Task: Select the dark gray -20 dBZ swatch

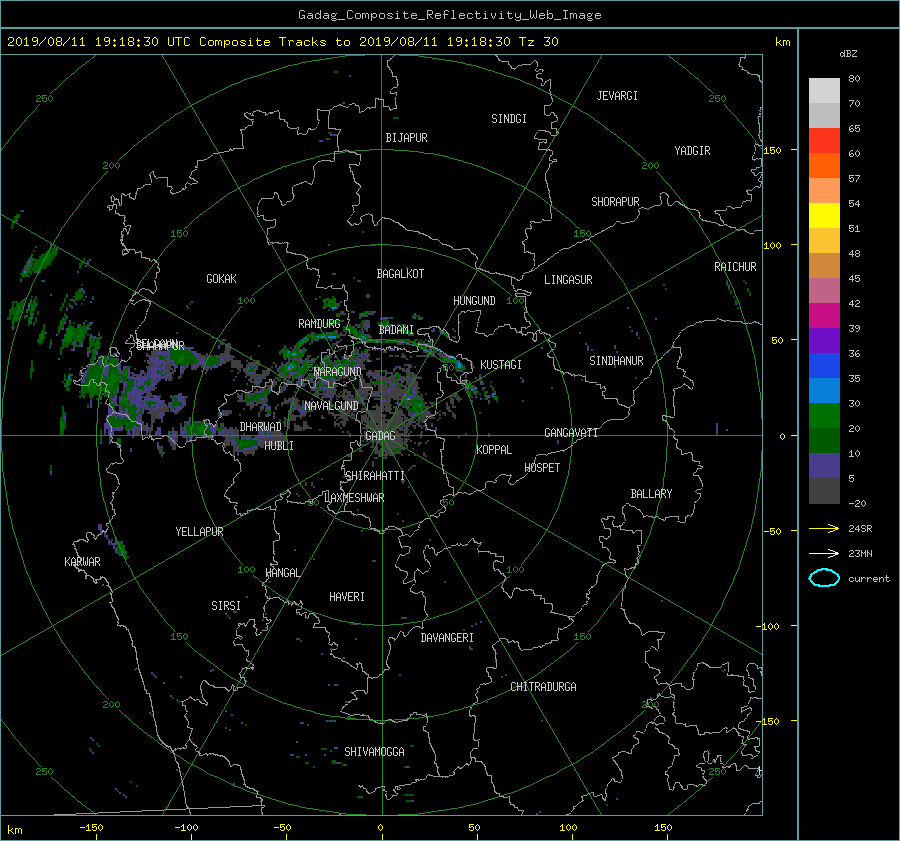Action: coord(824,491)
